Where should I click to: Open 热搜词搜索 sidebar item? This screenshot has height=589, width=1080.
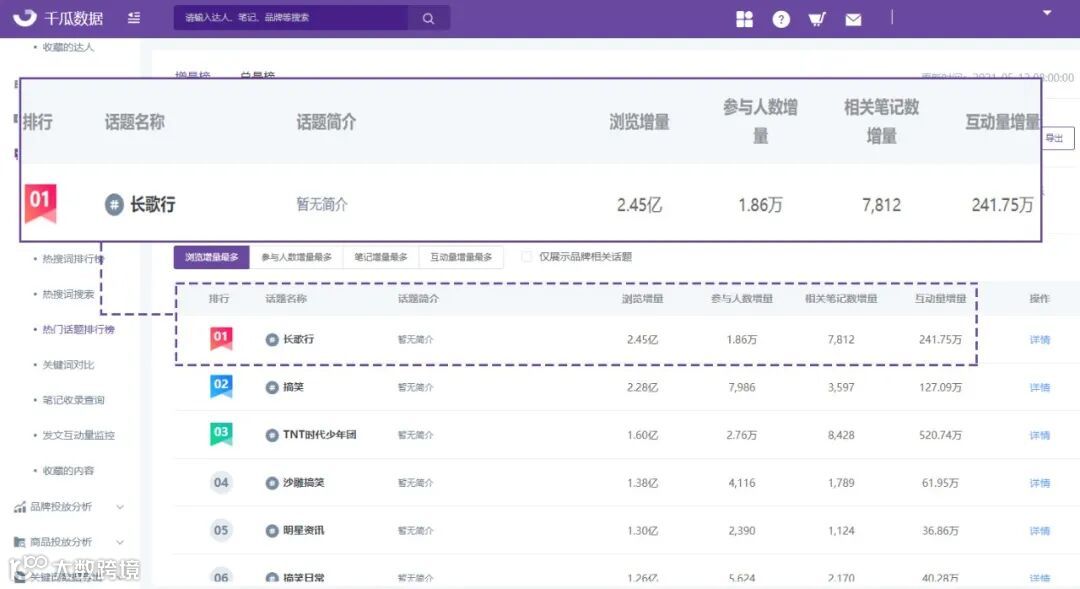click(68, 294)
